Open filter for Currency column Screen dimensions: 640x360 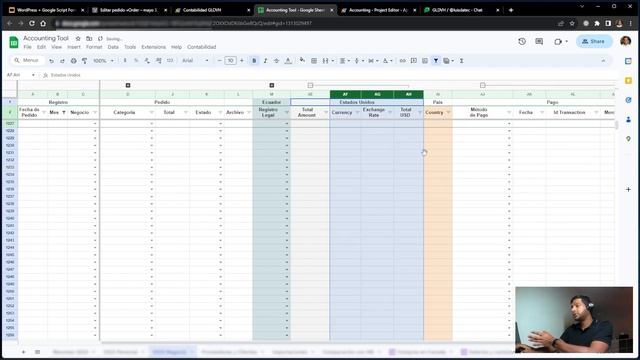pos(357,112)
